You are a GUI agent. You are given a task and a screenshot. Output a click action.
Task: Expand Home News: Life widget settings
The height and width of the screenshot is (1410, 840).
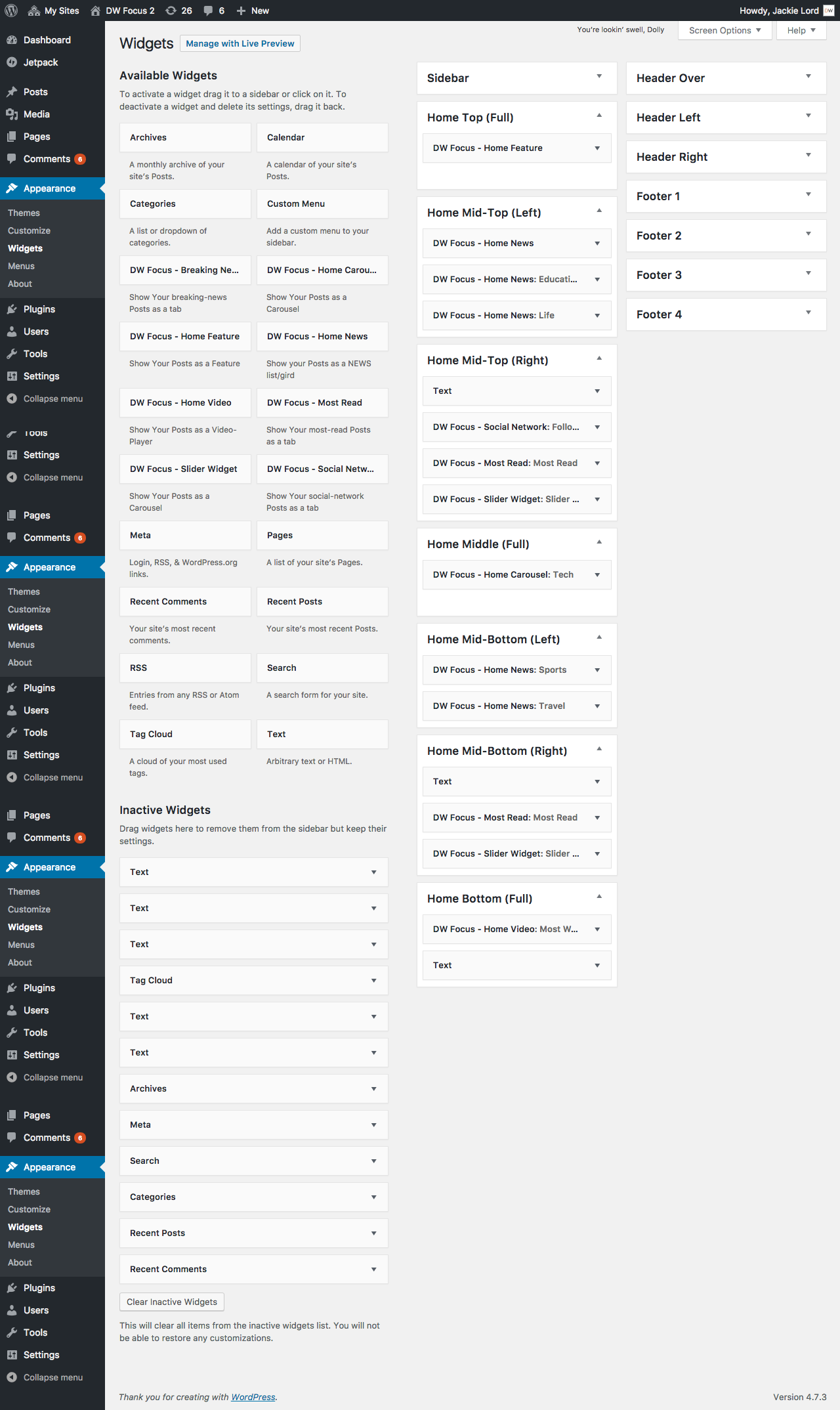pyautogui.click(x=597, y=316)
